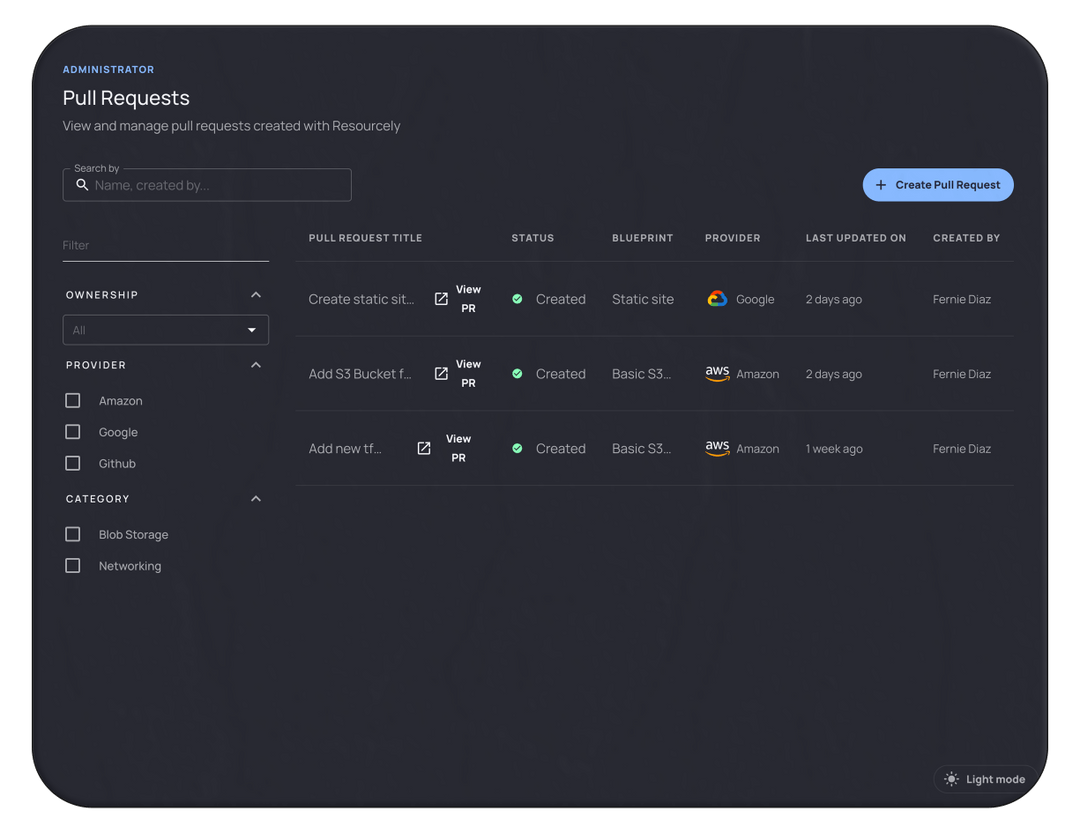The height and width of the screenshot is (833, 1080).
Task: Click the external link icon on Add new tf row
Action: [x=424, y=448]
